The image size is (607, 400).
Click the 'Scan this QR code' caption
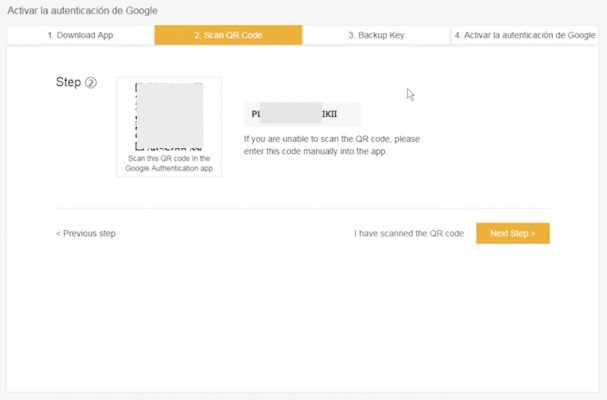click(x=169, y=159)
